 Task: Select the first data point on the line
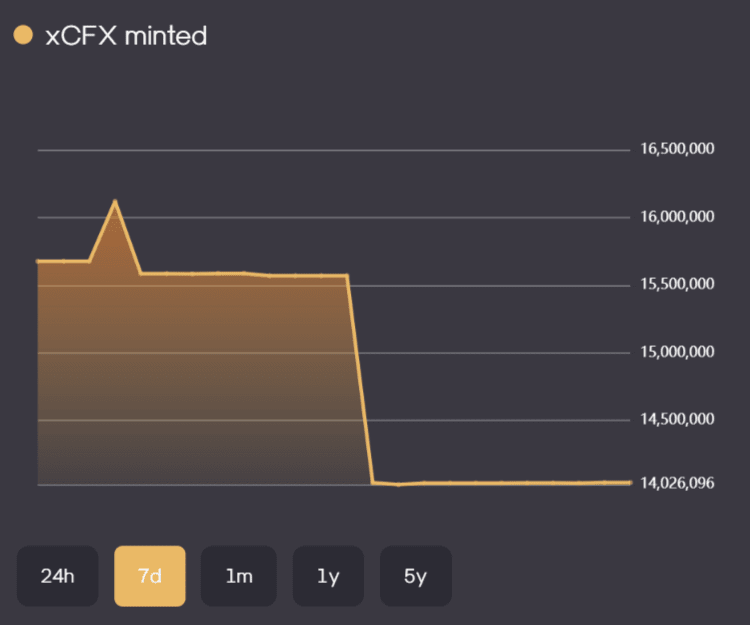(38, 261)
